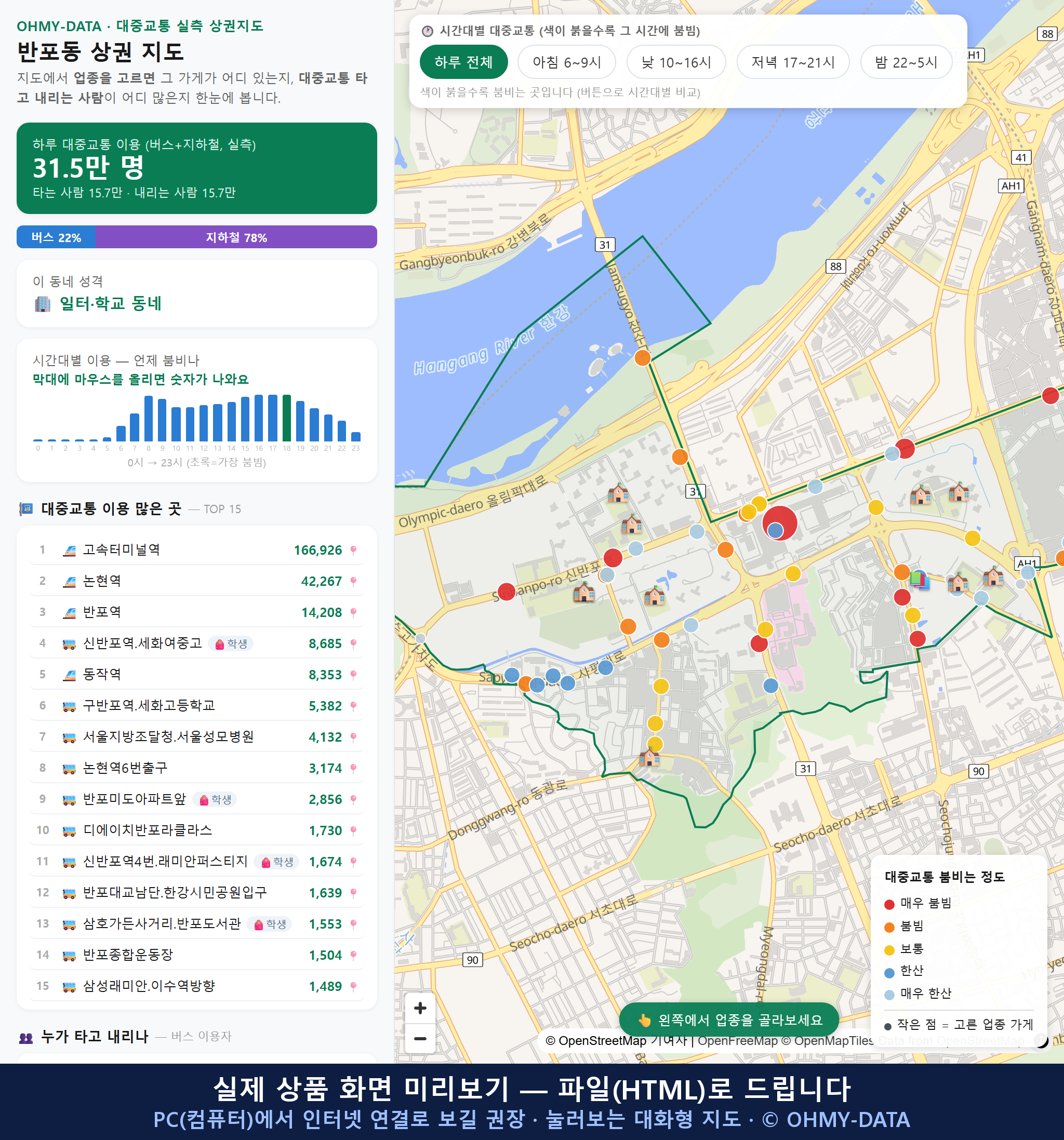Screen dimensions: 1064x1140
Task: Click the 31.5만 명 daily total
Action: (x=88, y=167)
